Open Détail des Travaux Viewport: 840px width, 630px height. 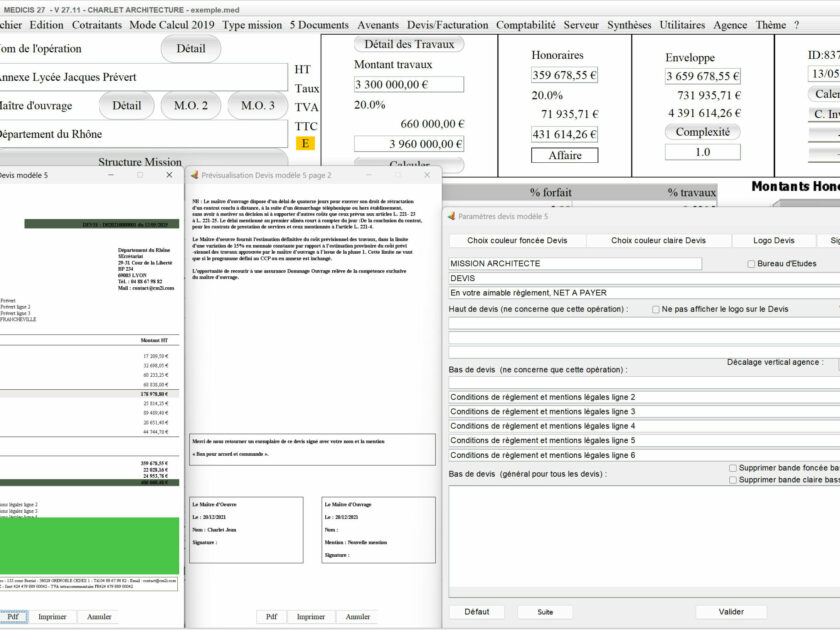409,44
